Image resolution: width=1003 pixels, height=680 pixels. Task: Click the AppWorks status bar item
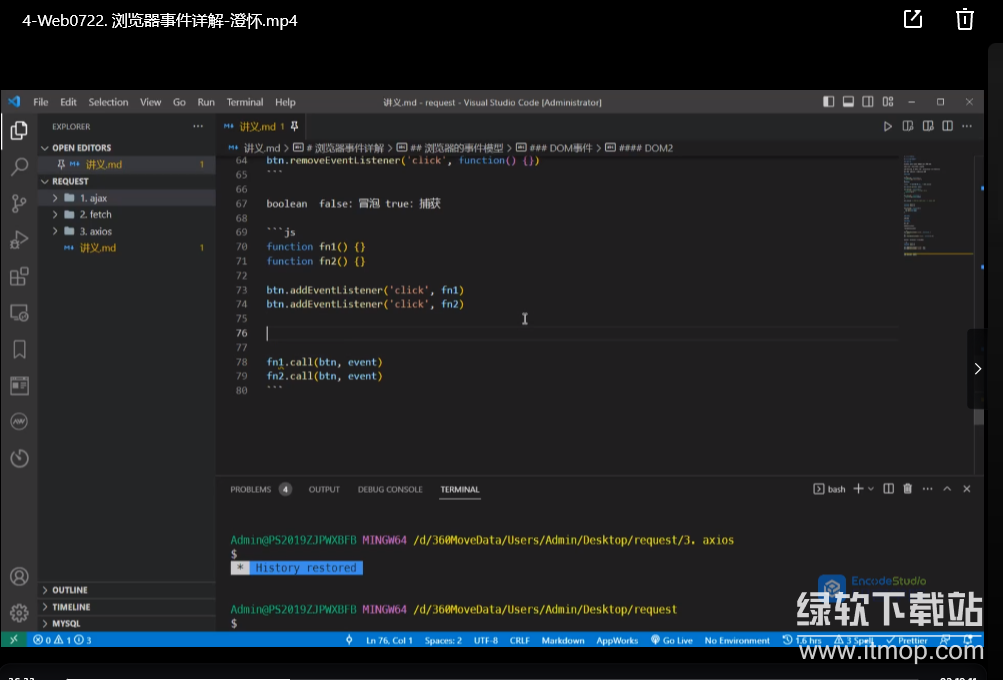[617, 640]
